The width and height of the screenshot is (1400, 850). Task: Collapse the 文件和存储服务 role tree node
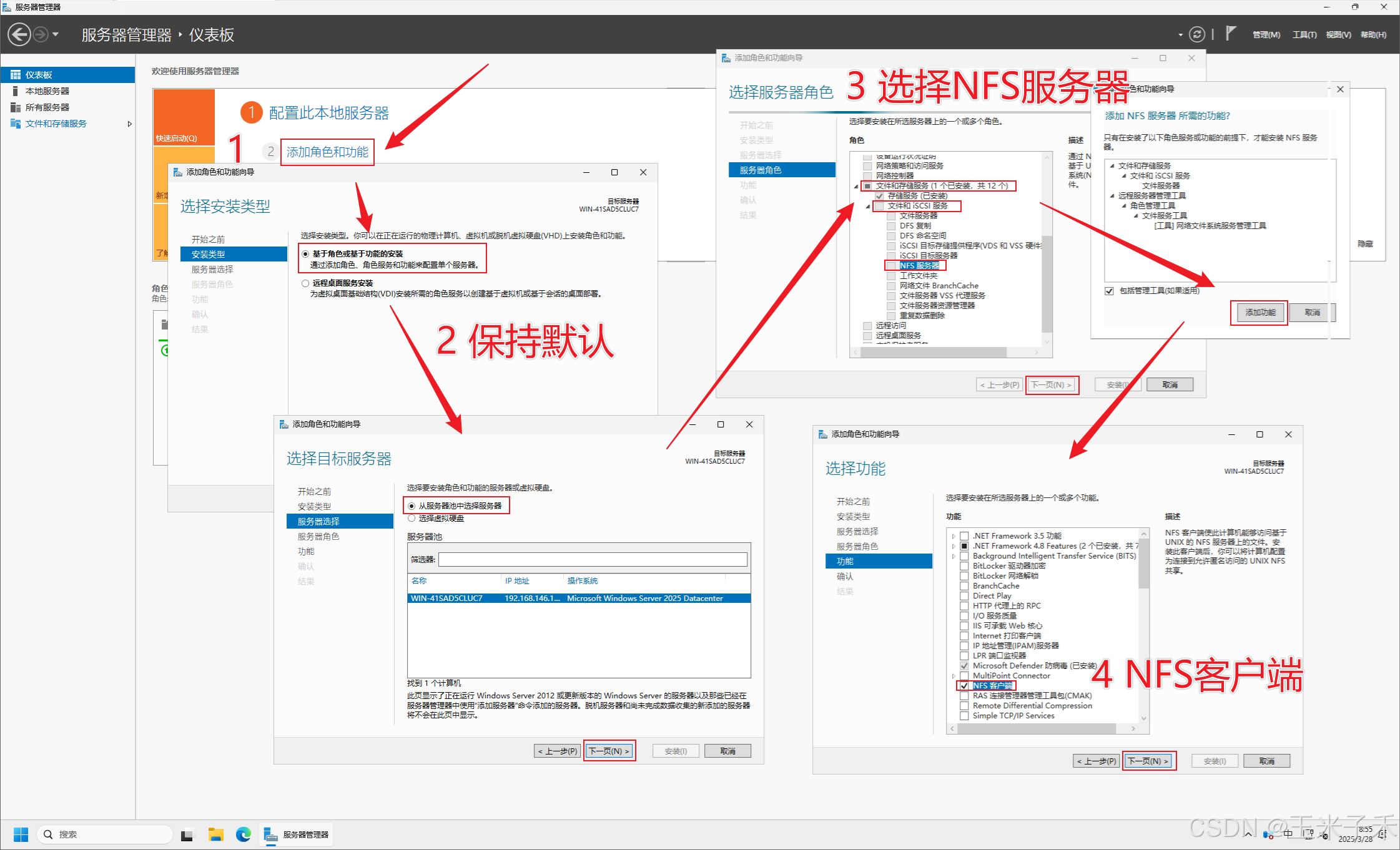856,186
